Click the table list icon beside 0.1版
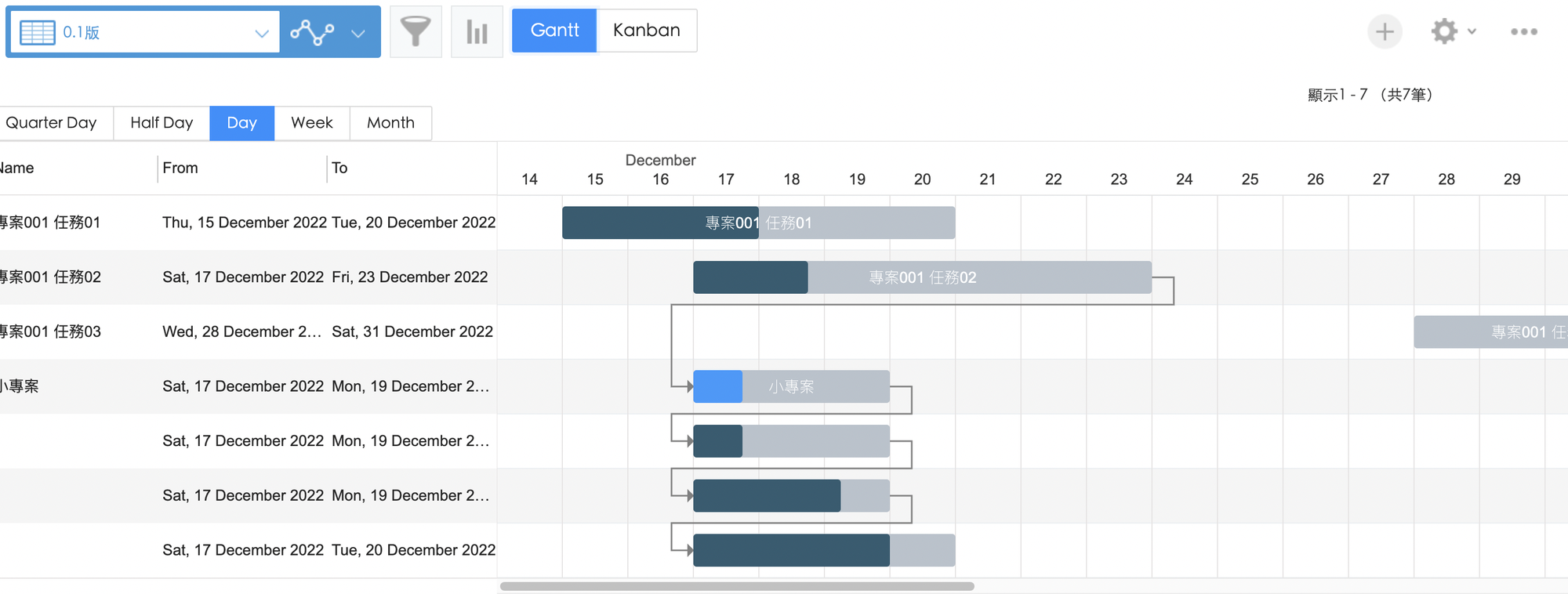Screen dimensions: 1568x594 [37, 32]
